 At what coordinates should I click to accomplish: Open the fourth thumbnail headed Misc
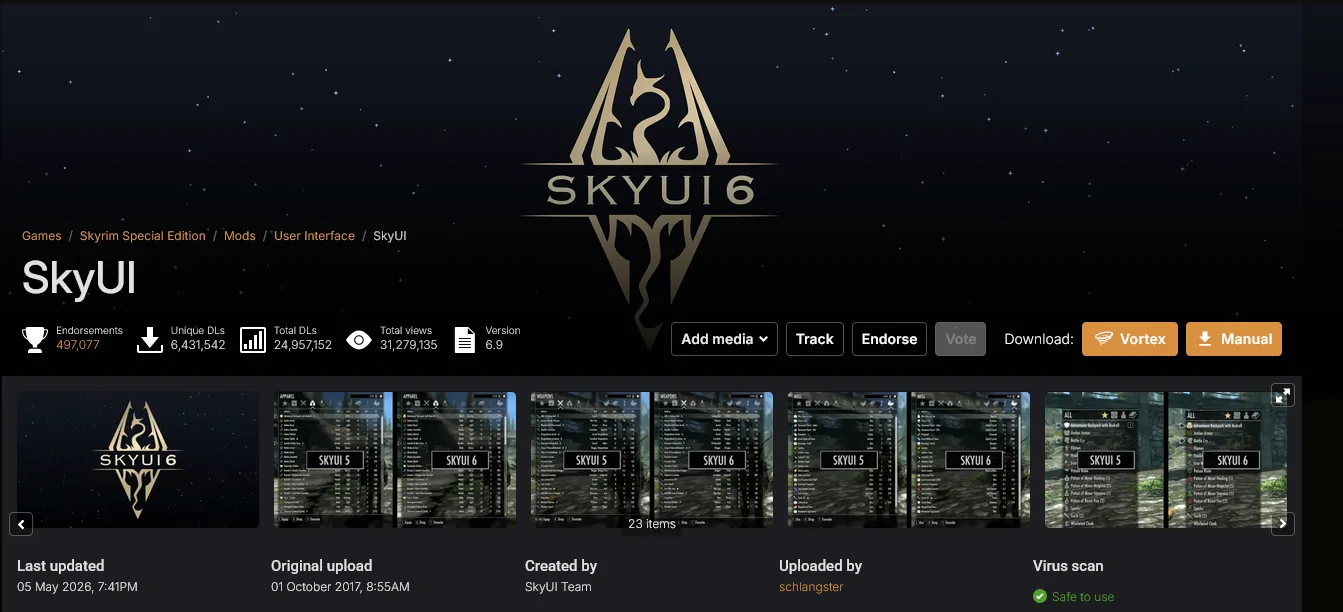point(909,460)
